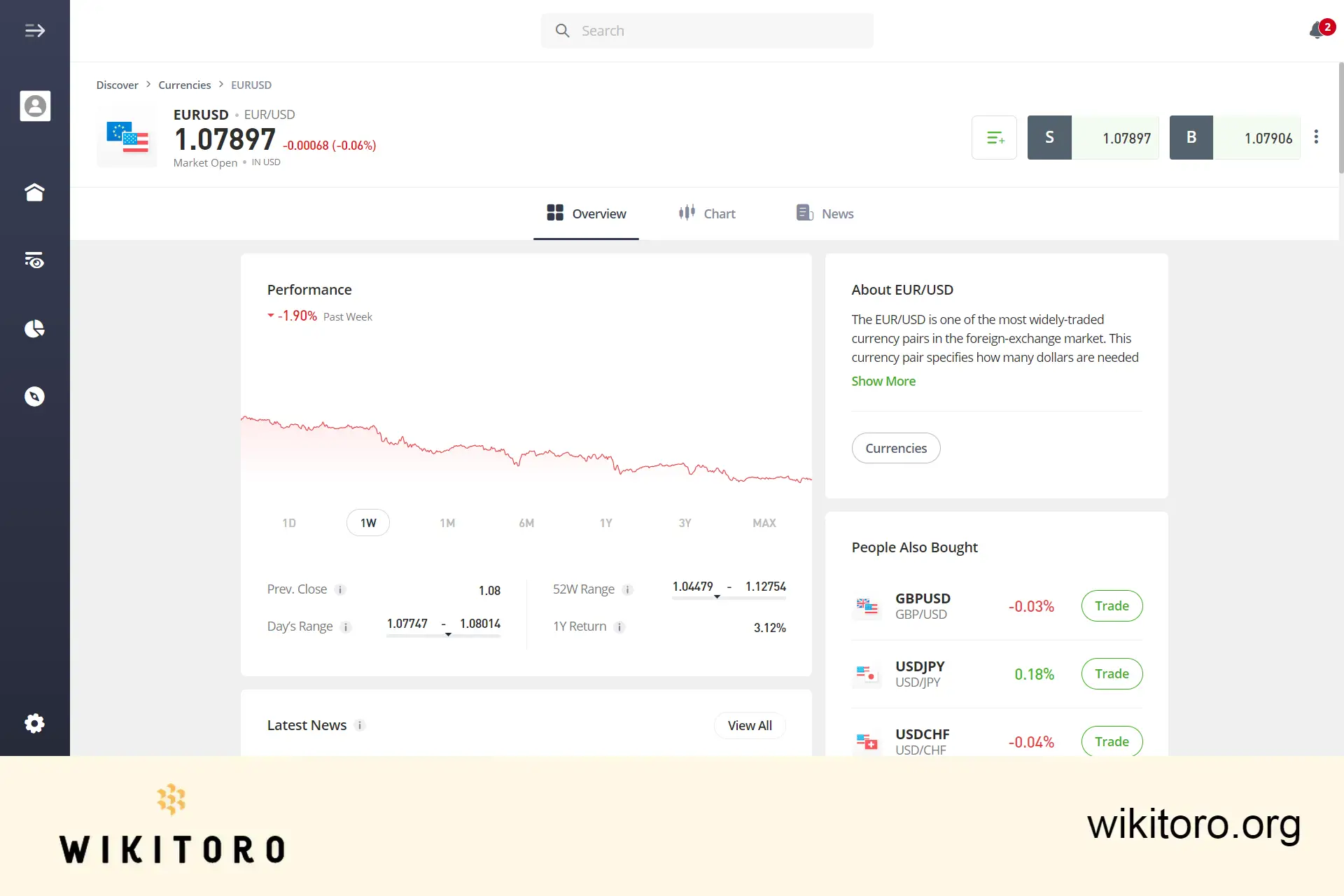Switch to the Chart tab
Image resolution: width=1344 pixels, height=896 pixels.
[x=707, y=213]
